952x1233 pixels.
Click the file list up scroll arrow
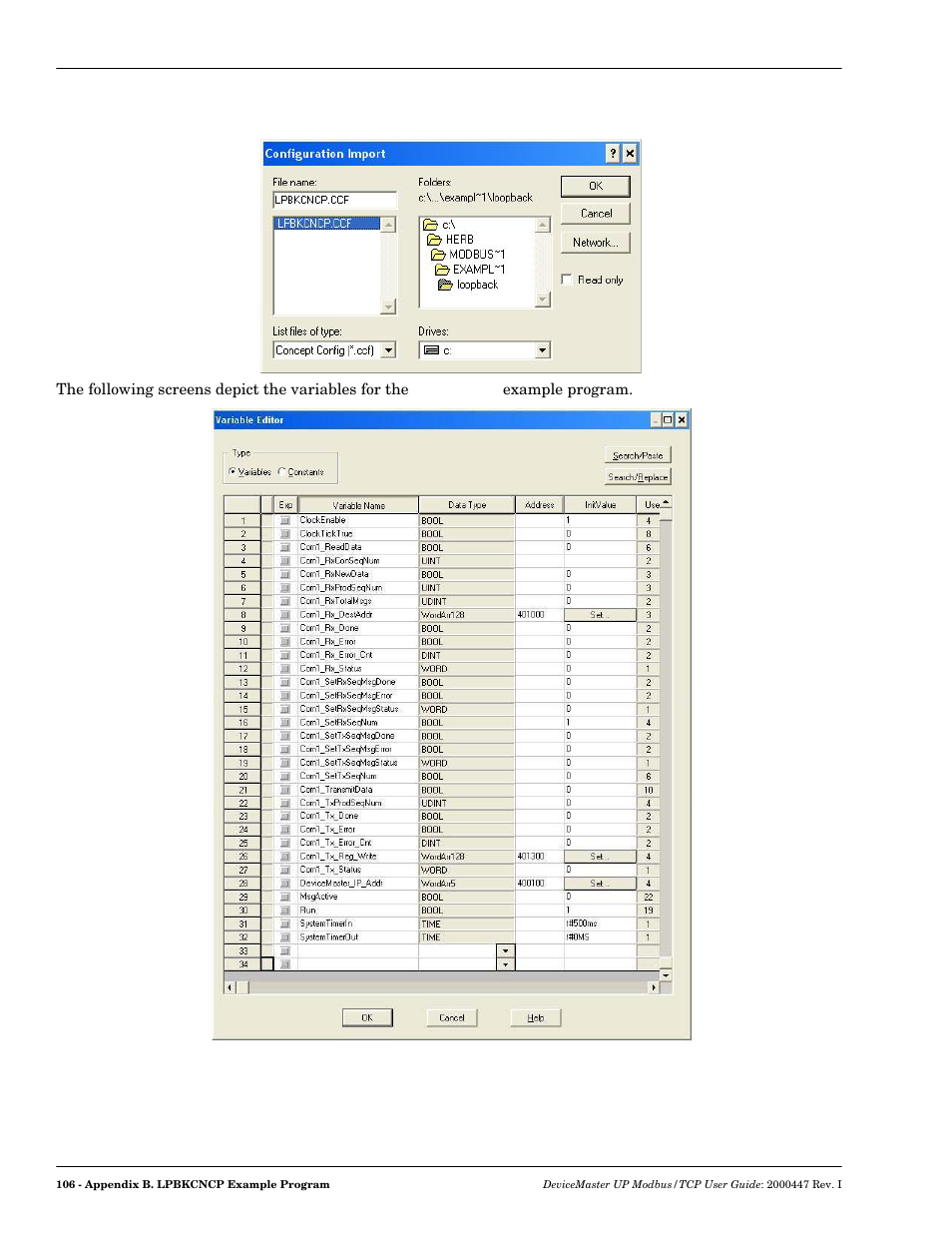389,225
